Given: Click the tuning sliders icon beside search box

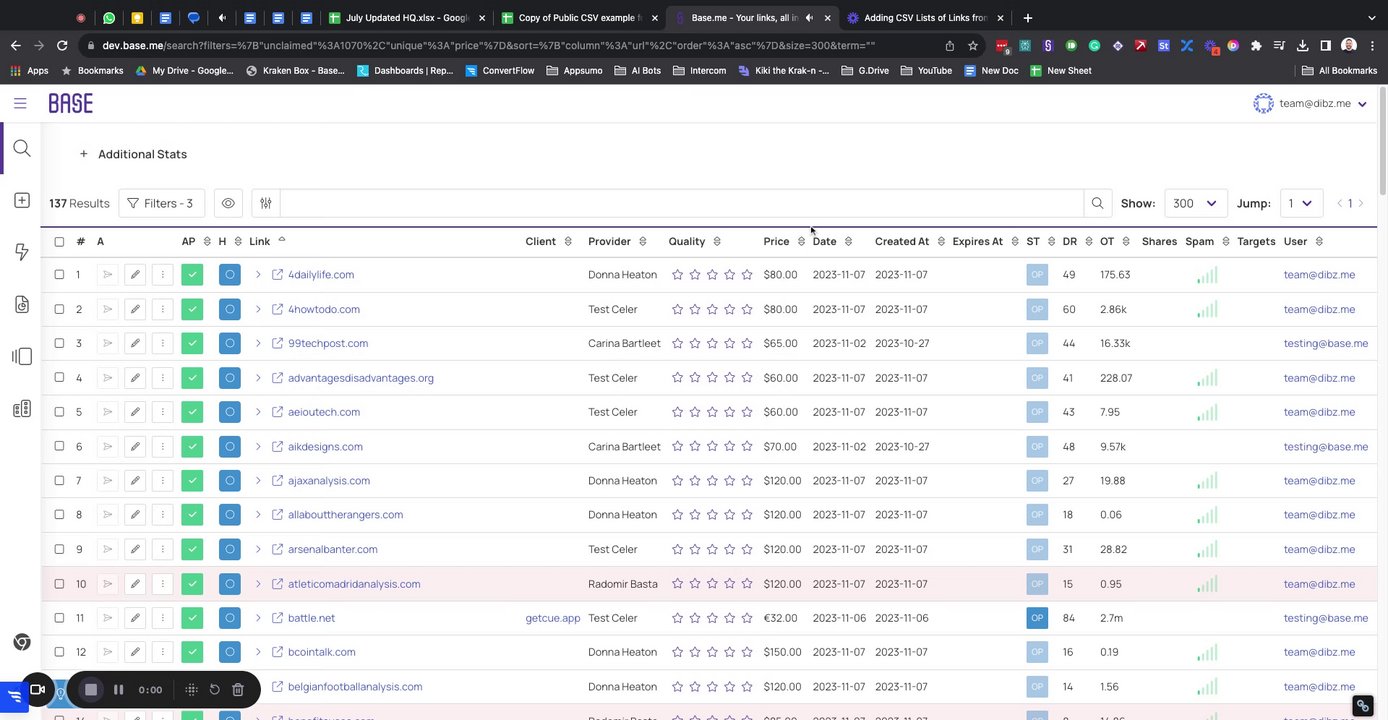Looking at the screenshot, I should [266, 203].
